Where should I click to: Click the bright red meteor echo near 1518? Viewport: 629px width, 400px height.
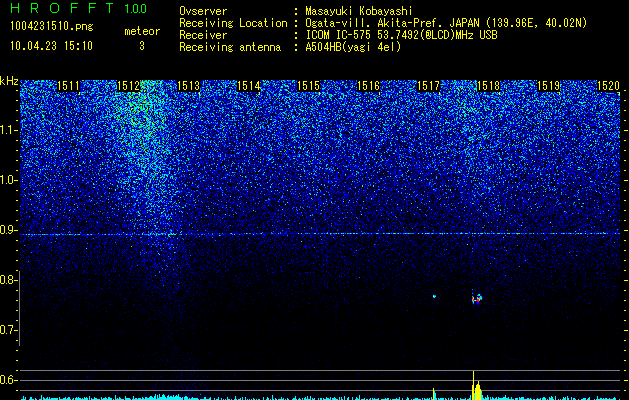click(477, 298)
